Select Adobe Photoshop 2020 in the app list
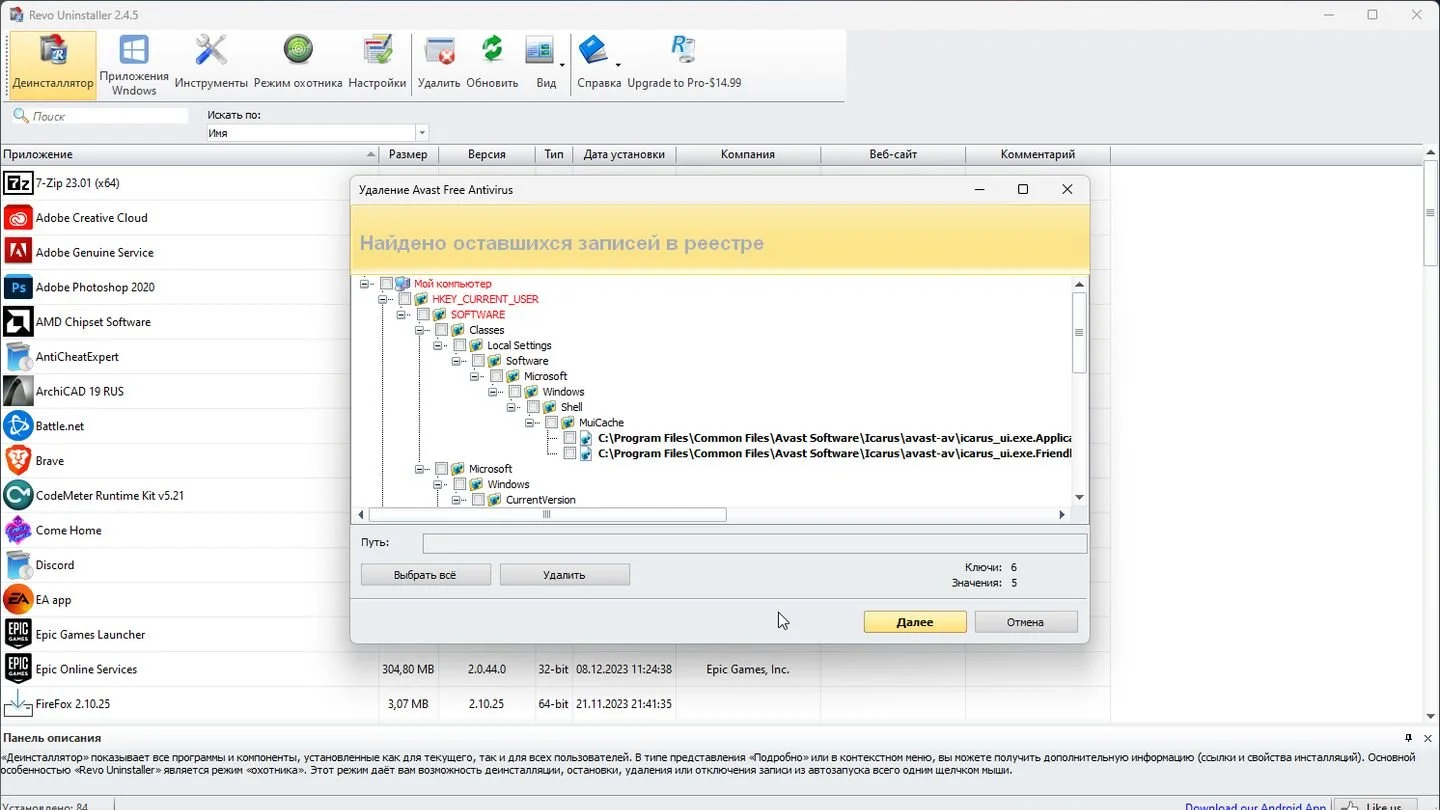 [x=95, y=287]
